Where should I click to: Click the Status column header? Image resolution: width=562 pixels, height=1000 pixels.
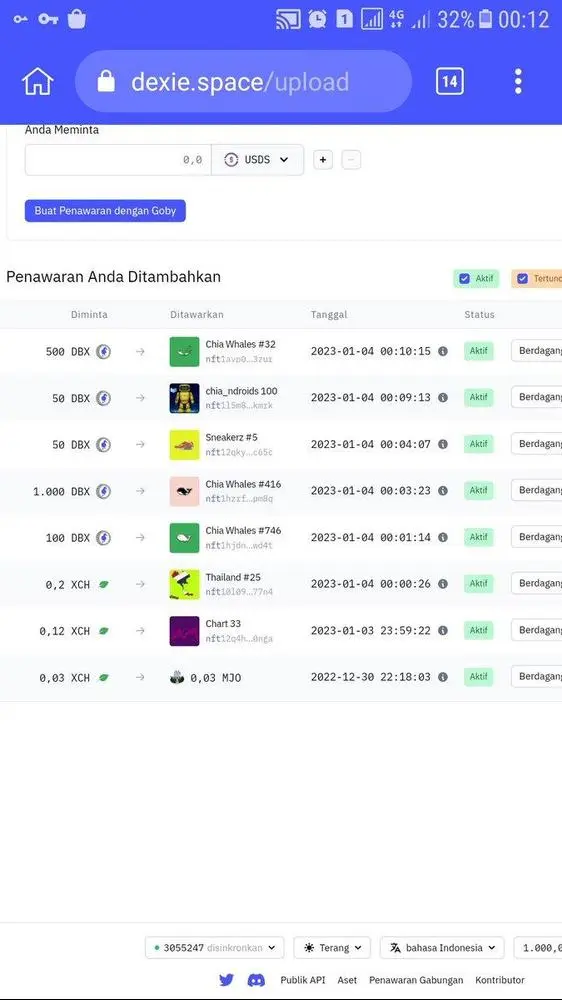click(x=479, y=314)
